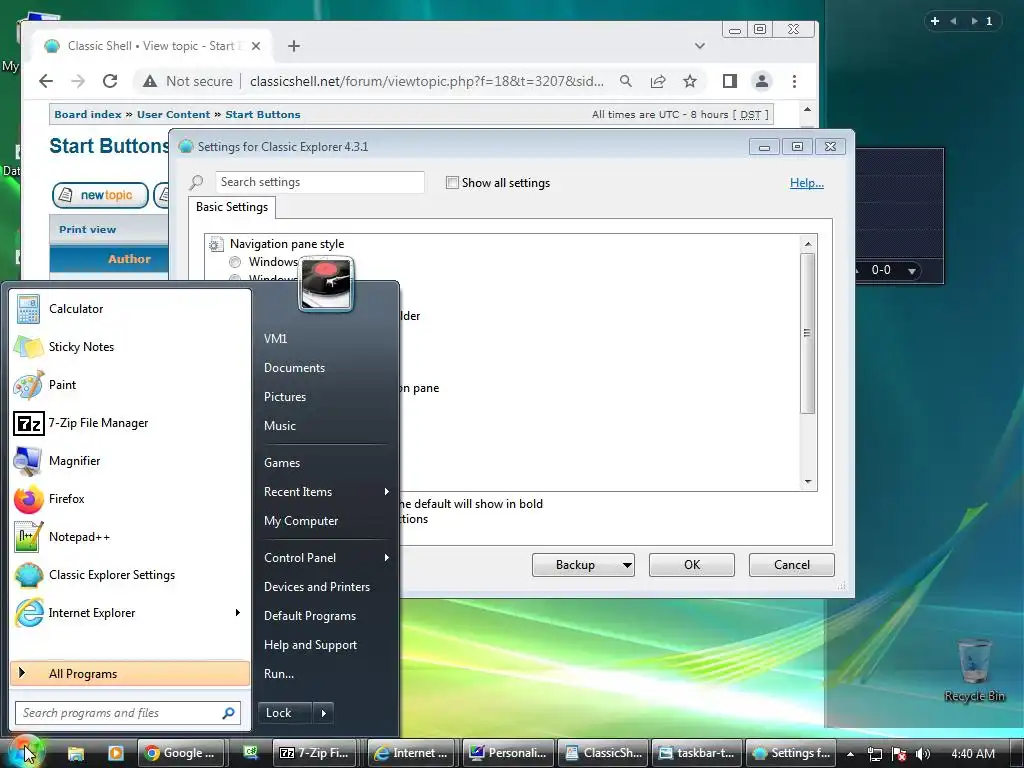Click Search programs and files box
1024x768 pixels.
128,713
